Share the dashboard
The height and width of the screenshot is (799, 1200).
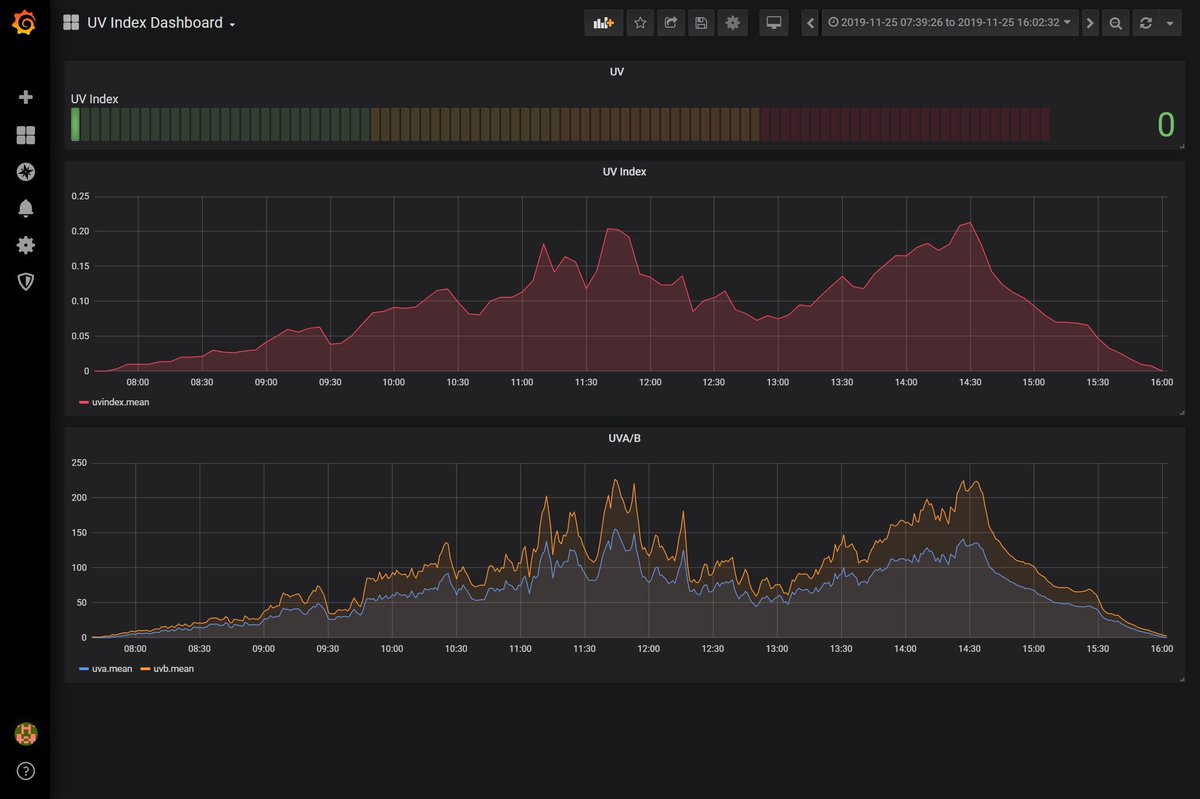[x=671, y=23]
